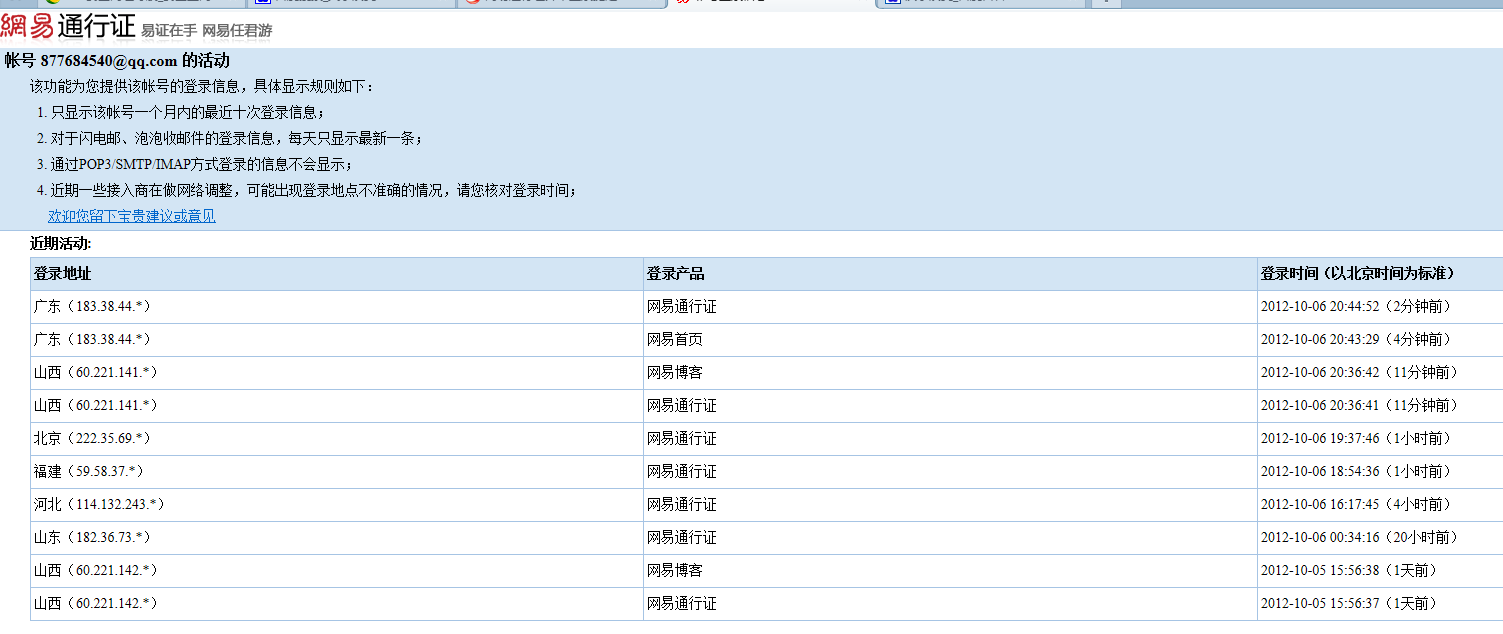Open the 欢迎您留下宝贵建议或意见 feedback link
Viewport: 1503px width, 634px height.
132,216
